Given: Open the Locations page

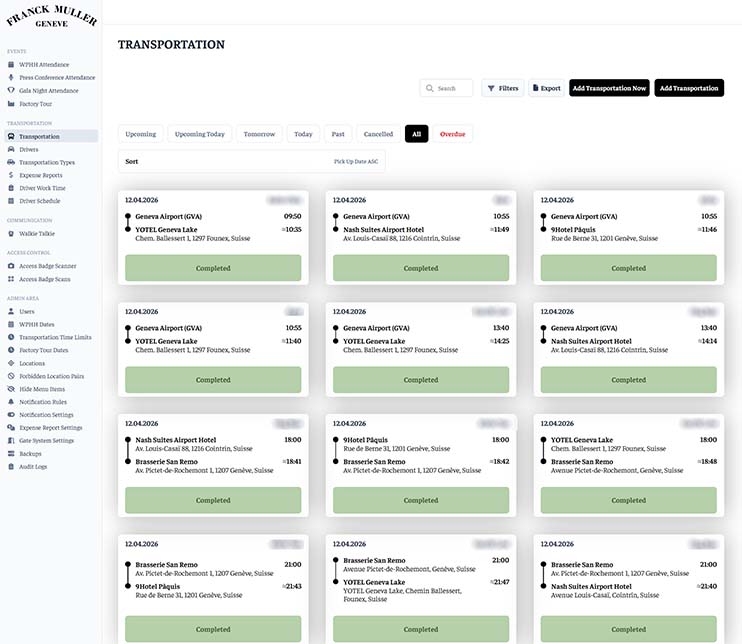Looking at the screenshot, I should [x=32, y=363].
